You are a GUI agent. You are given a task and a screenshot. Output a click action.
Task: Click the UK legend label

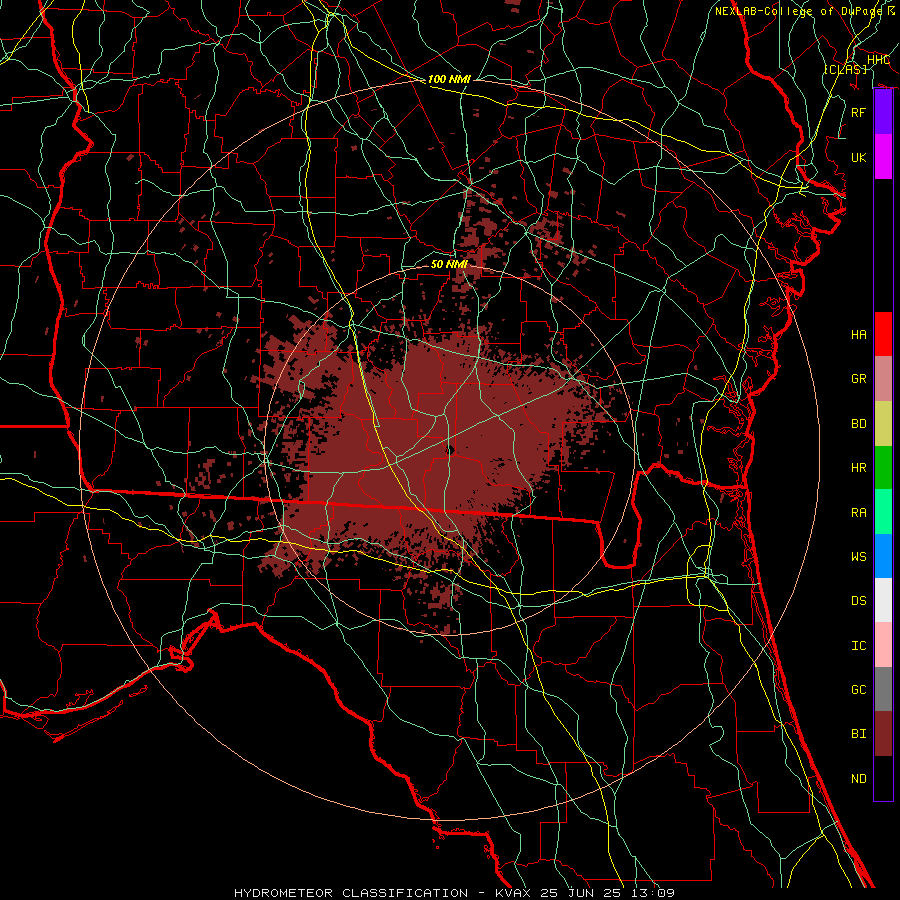858,157
